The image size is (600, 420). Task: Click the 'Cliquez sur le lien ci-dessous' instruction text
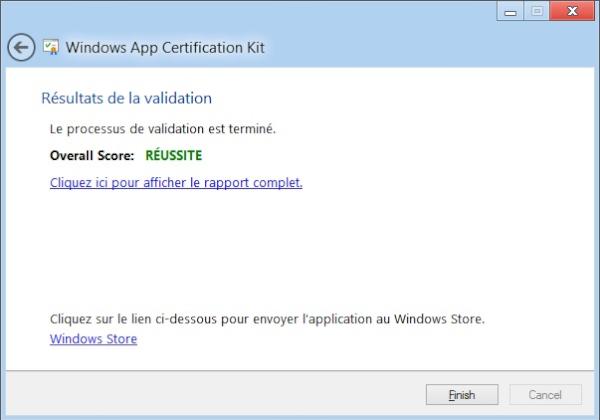pyautogui.click(x=267, y=319)
